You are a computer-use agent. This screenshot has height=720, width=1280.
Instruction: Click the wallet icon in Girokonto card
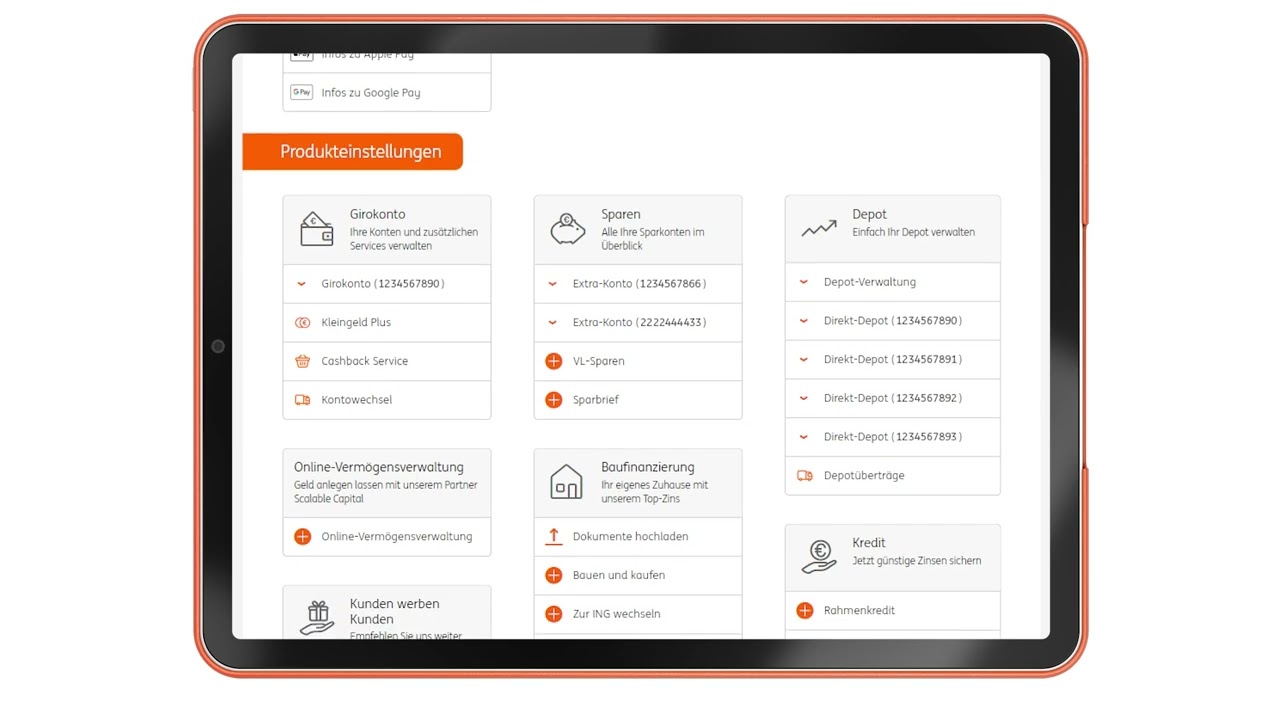(317, 230)
